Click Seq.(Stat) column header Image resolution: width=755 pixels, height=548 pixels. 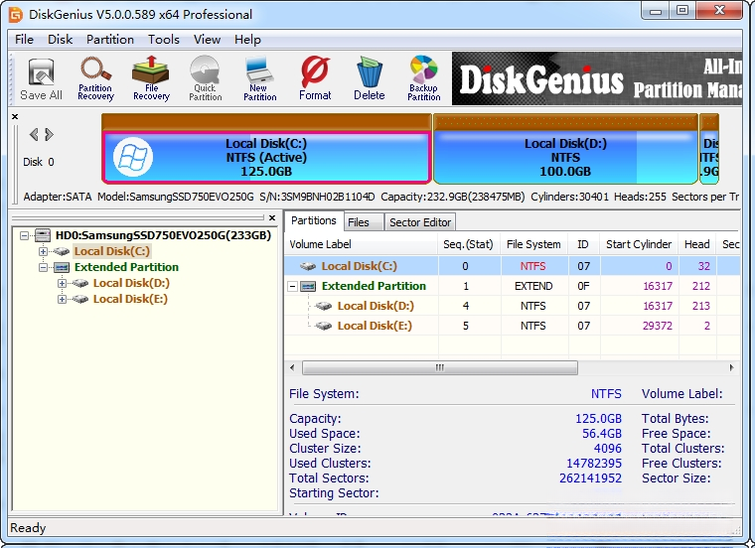pyautogui.click(x=469, y=244)
